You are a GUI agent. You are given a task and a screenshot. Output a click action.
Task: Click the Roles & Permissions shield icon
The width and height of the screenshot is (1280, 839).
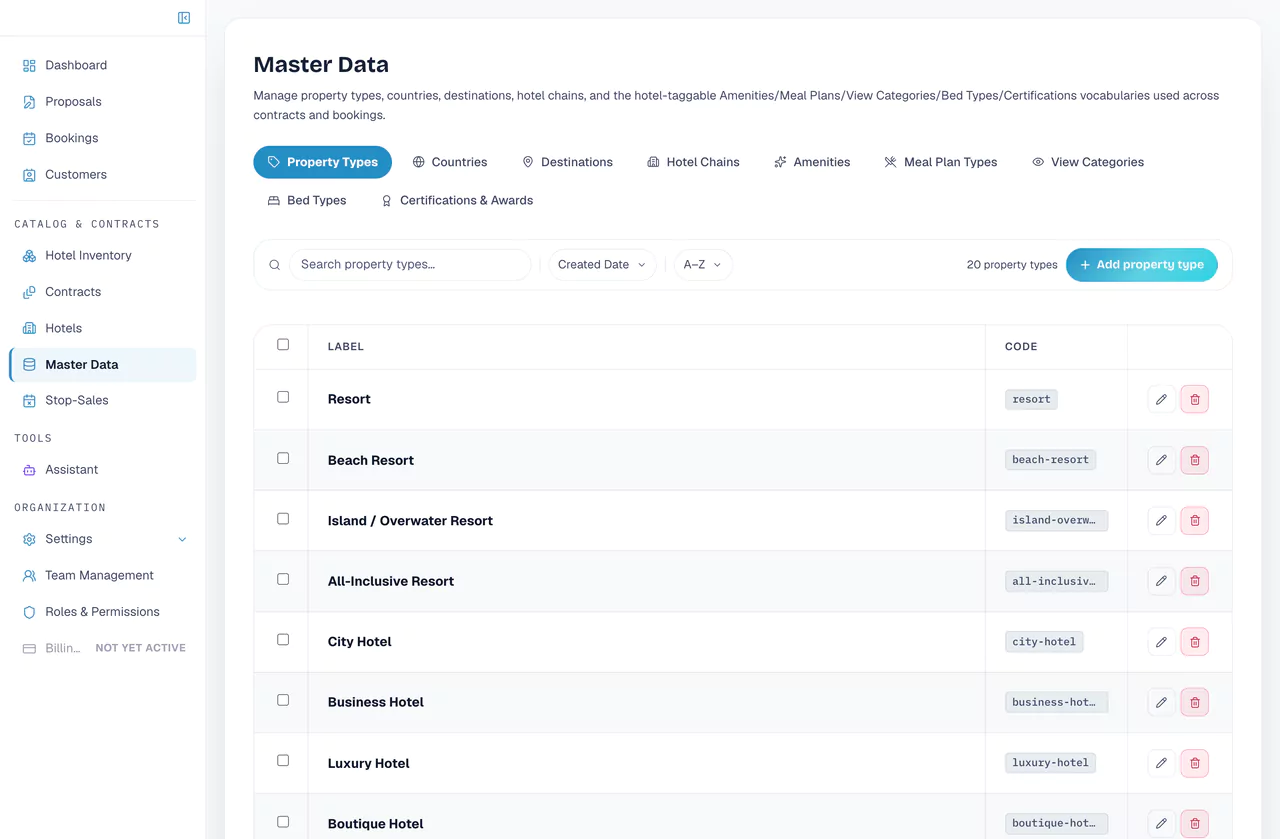tap(29, 612)
